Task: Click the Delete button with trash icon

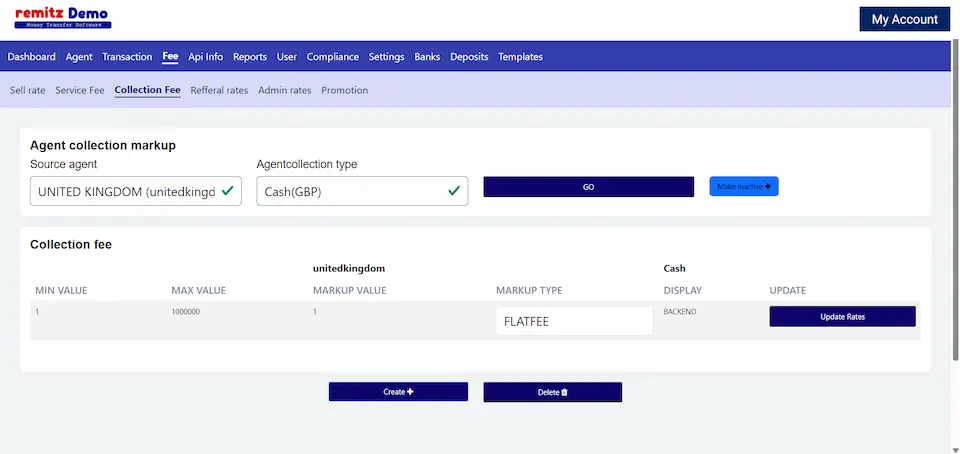Action: [x=552, y=392]
